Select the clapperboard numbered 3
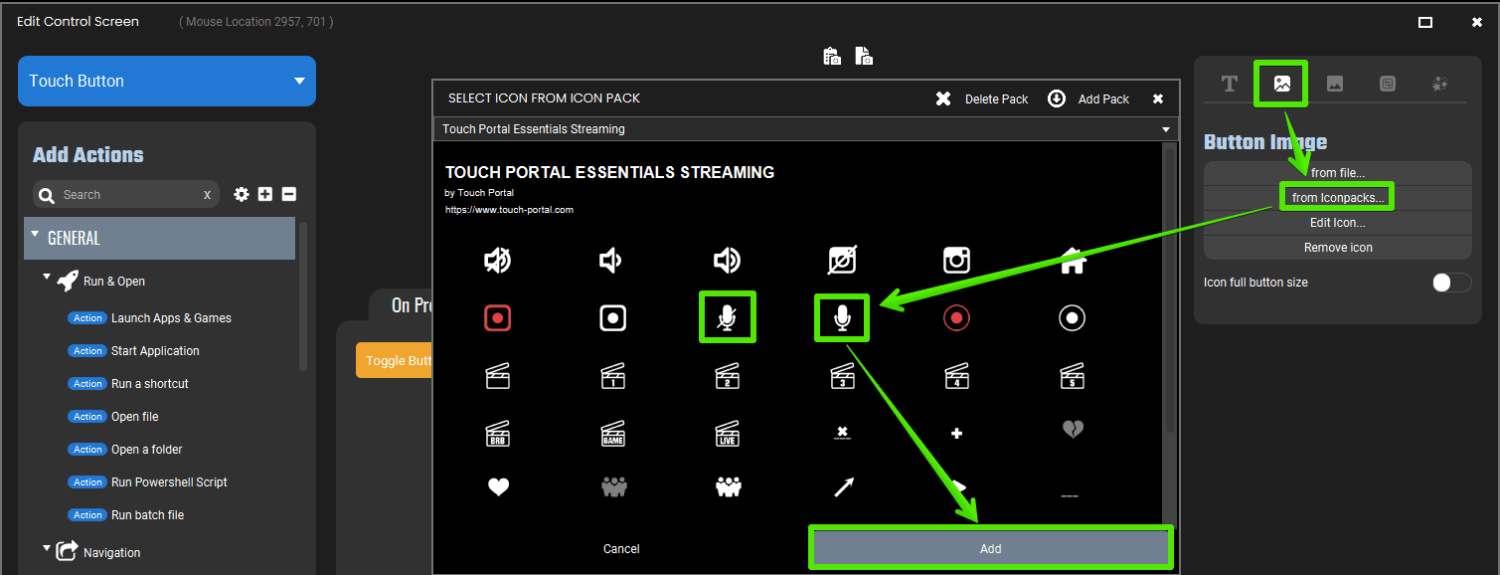Screen dimensions: 1500x575 842,377
